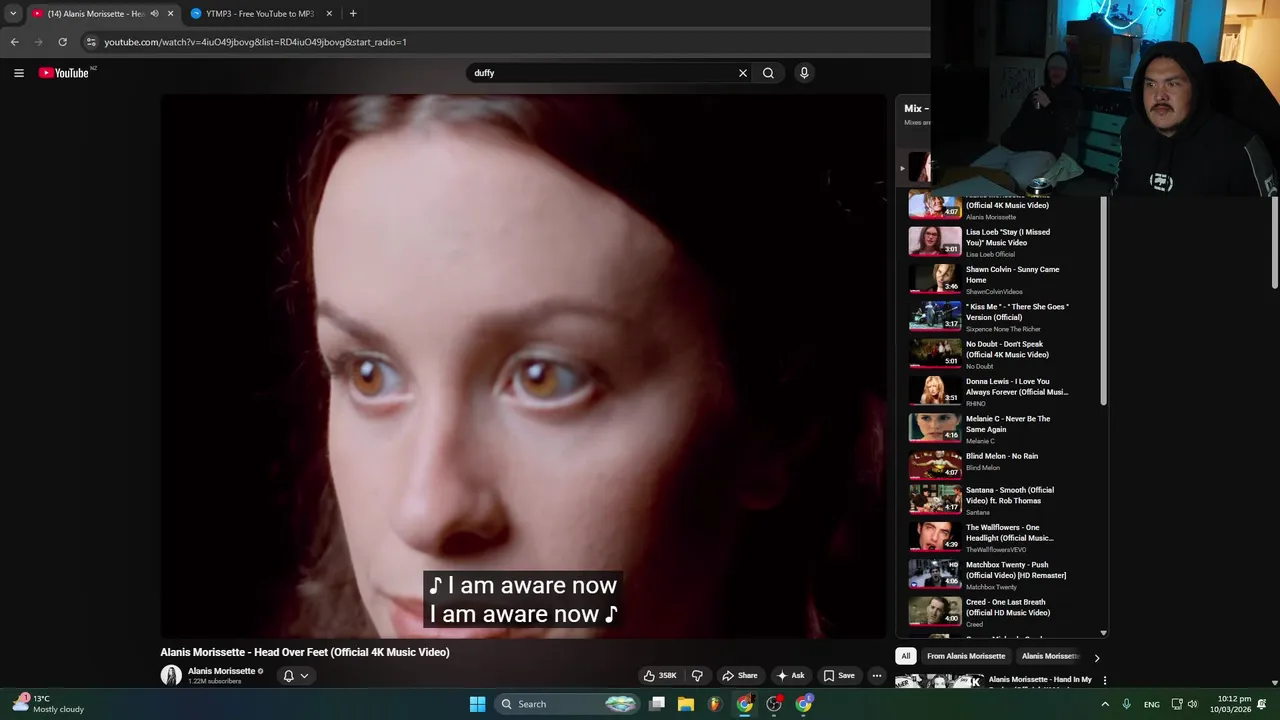
Task: Open options for Hand In My Pocket video
Action: coord(1105,680)
